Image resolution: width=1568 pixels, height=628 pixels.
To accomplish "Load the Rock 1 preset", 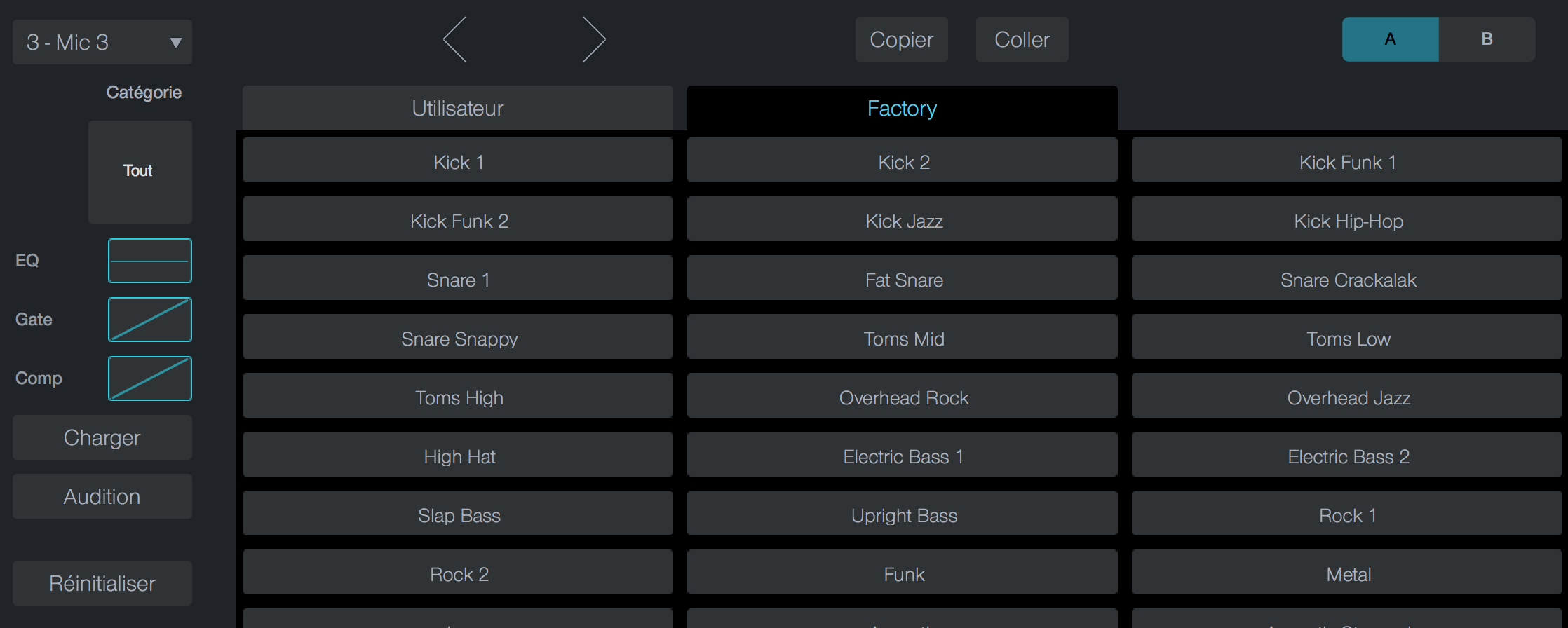I will [1347, 513].
